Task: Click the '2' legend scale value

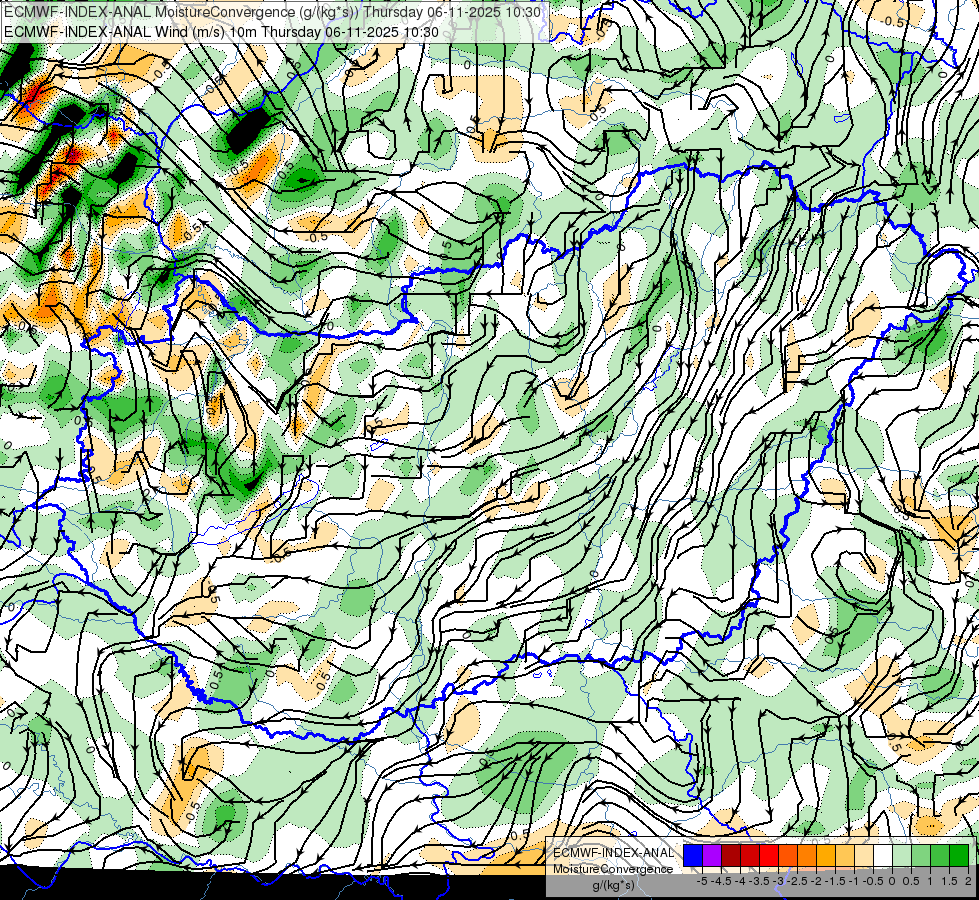Action: click(x=968, y=881)
